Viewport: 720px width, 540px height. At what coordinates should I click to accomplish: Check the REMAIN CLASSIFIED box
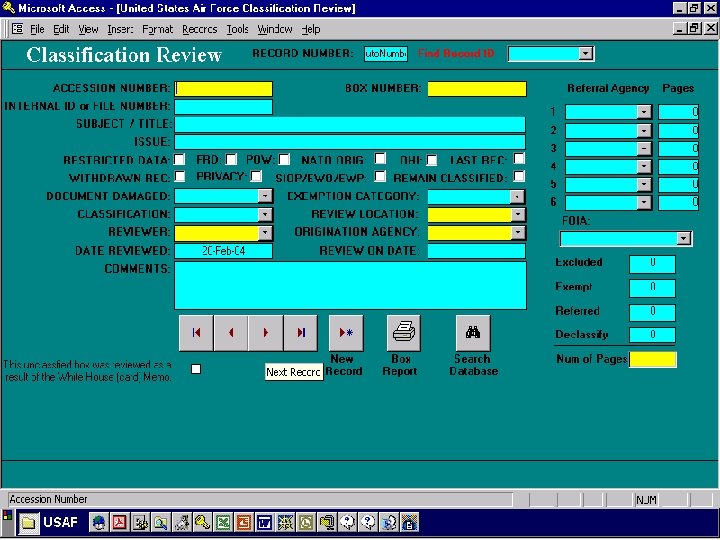click(519, 176)
